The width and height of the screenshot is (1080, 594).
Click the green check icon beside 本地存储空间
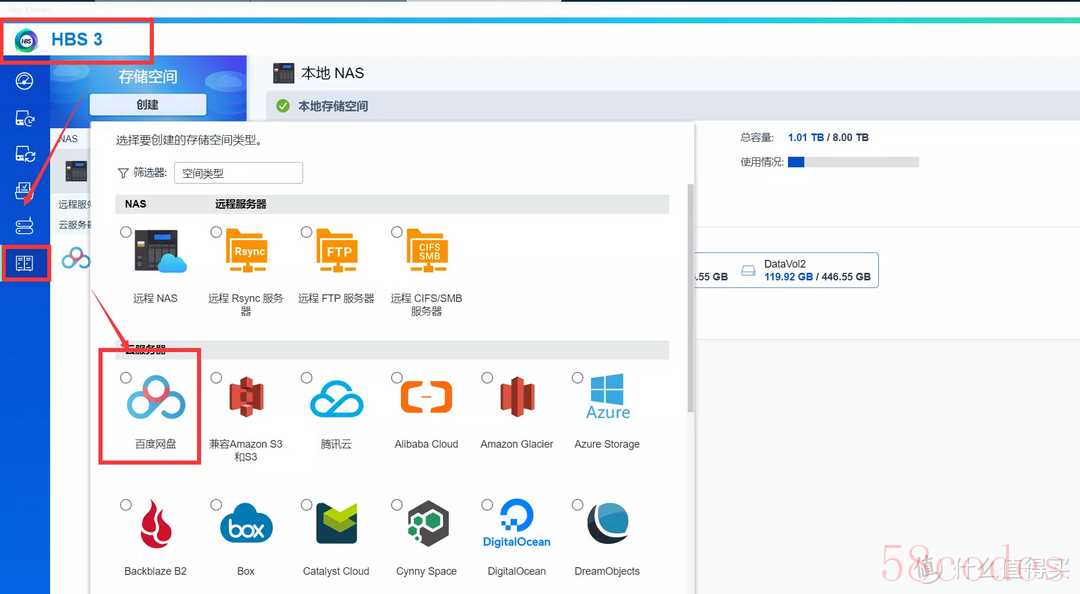coord(282,106)
